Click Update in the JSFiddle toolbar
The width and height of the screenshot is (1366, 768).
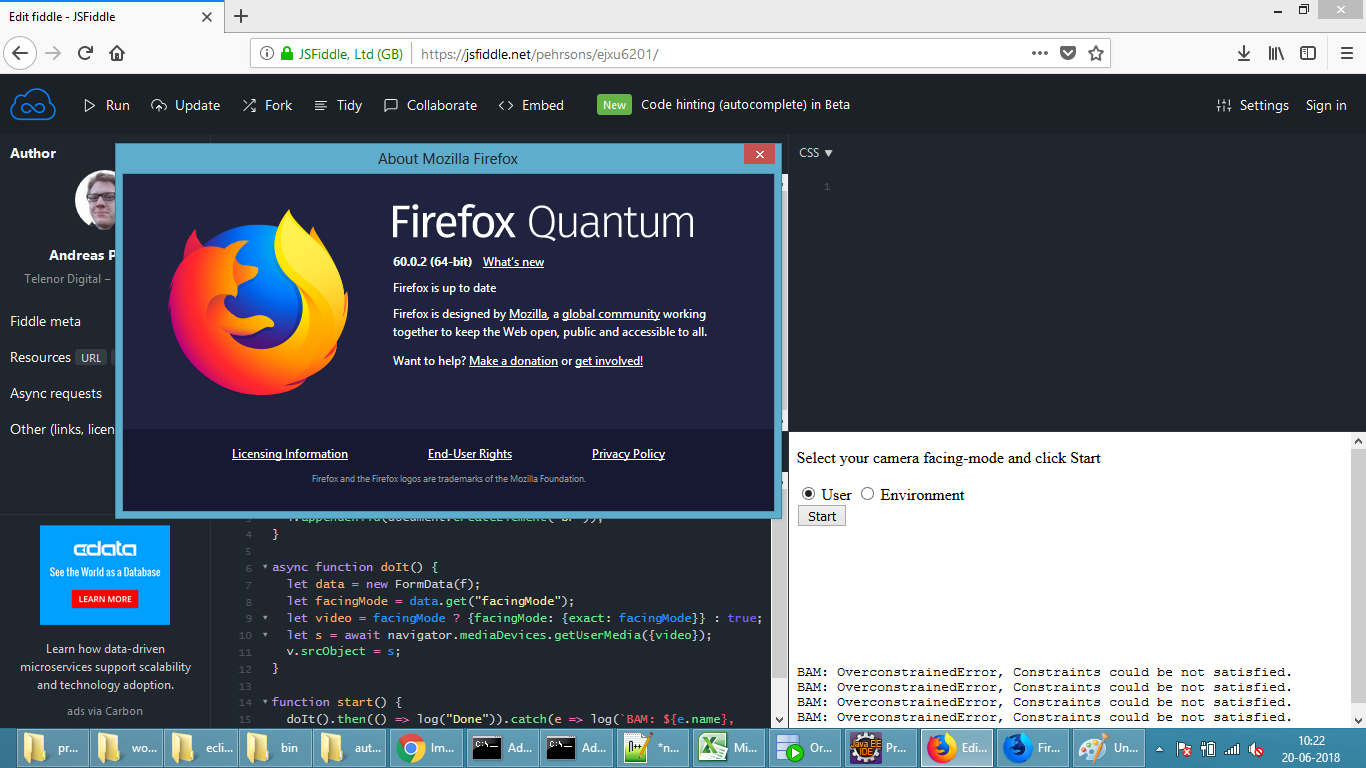[186, 105]
